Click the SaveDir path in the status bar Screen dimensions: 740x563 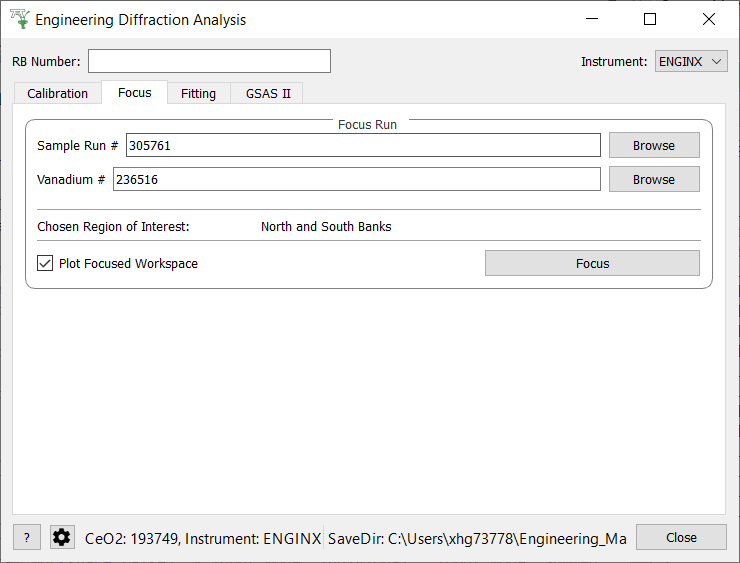477,539
